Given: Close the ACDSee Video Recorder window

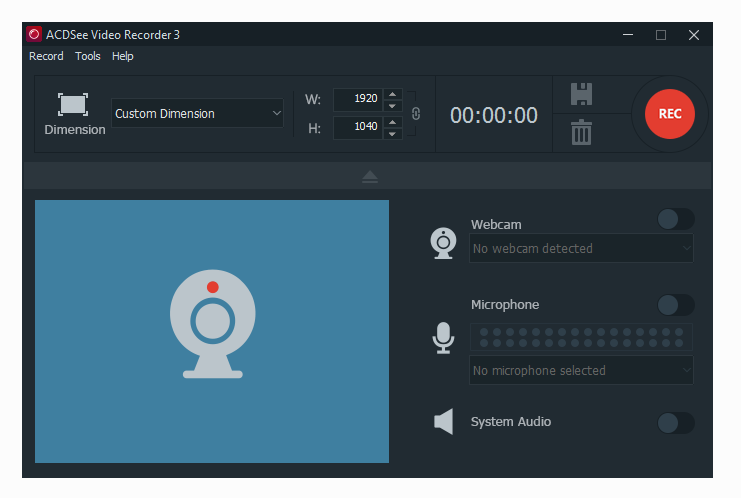Looking at the screenshot, I should click(x=694, y=35).
